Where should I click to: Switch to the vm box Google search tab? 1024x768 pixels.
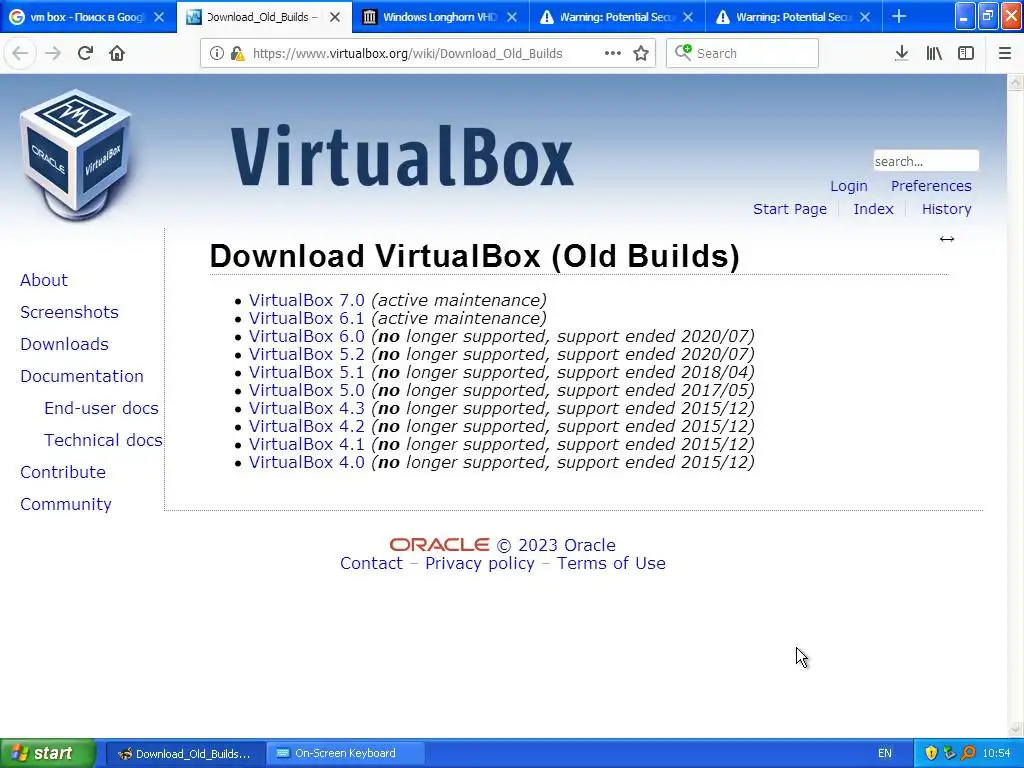88,17
